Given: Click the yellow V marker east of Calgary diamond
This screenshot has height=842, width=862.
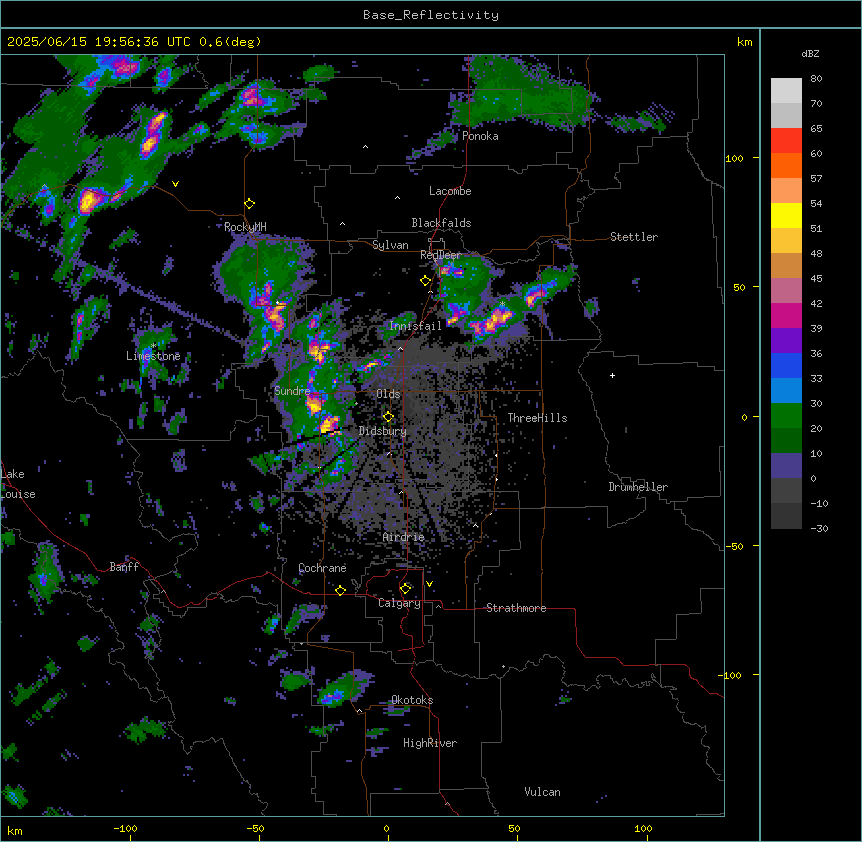Looking at the screenshot, I should pos(429,584).
